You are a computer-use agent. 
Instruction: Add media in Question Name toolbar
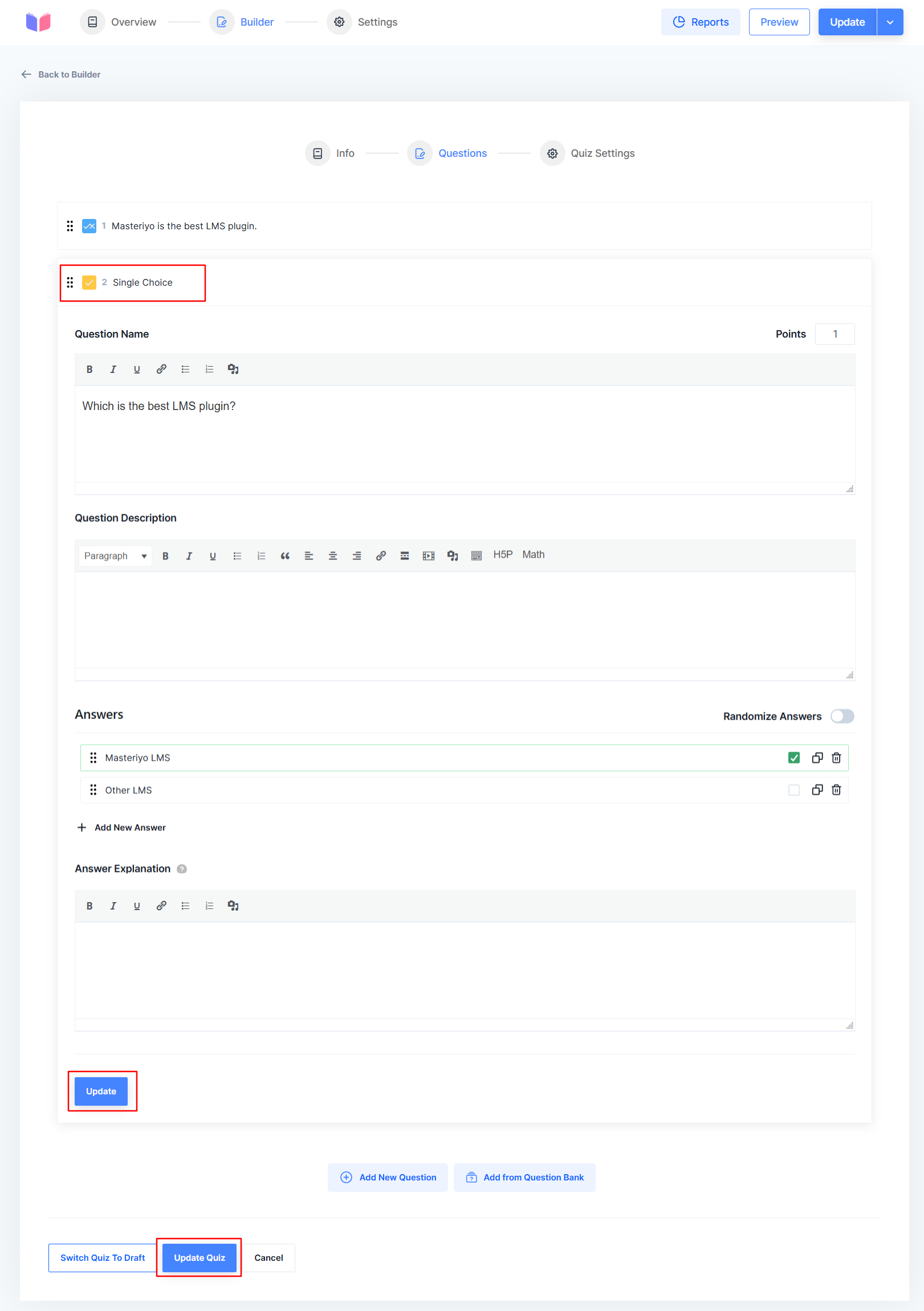click(234, 370)
